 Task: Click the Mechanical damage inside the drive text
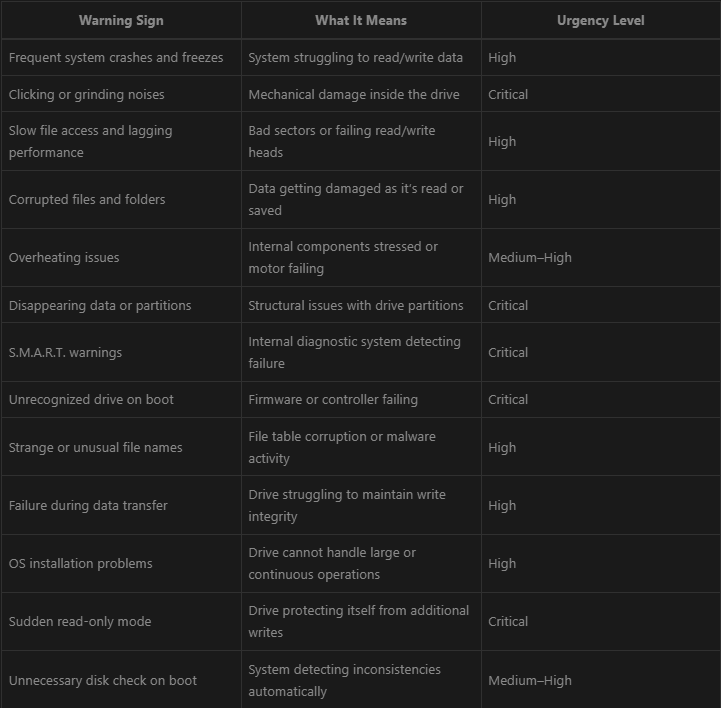tap(354, 94)
